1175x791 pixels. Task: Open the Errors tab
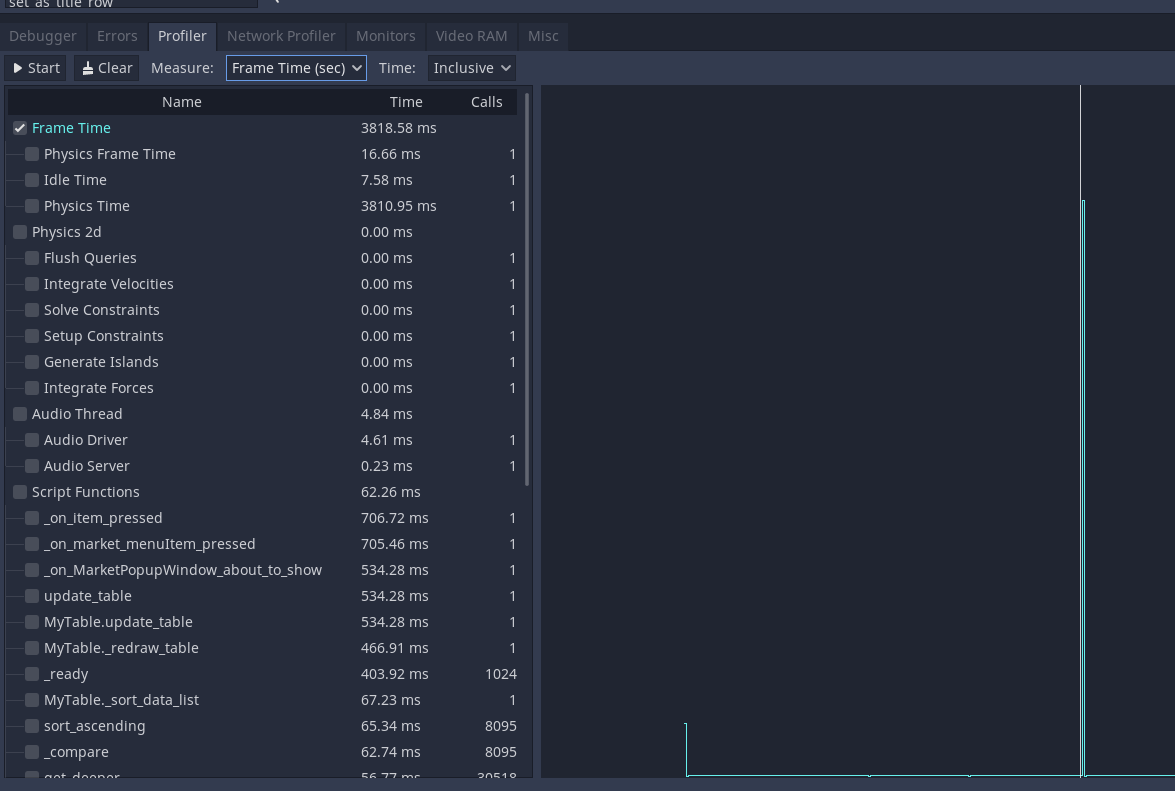(x=117, y=36)
